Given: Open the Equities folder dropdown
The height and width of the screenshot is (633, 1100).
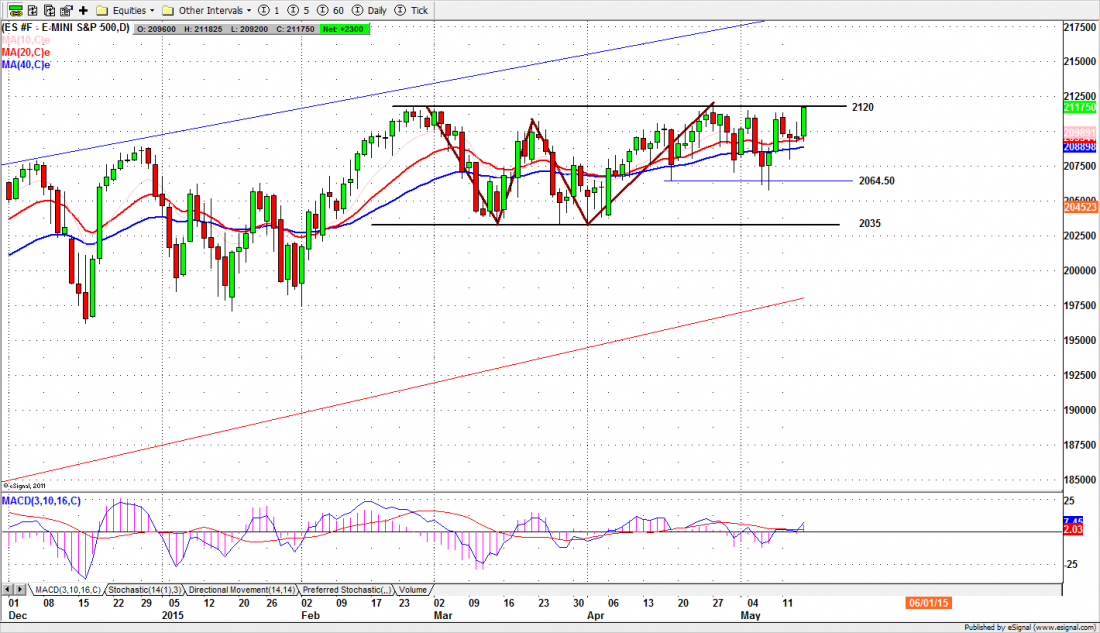Looking at the screenshot, I should pos(125,10).
